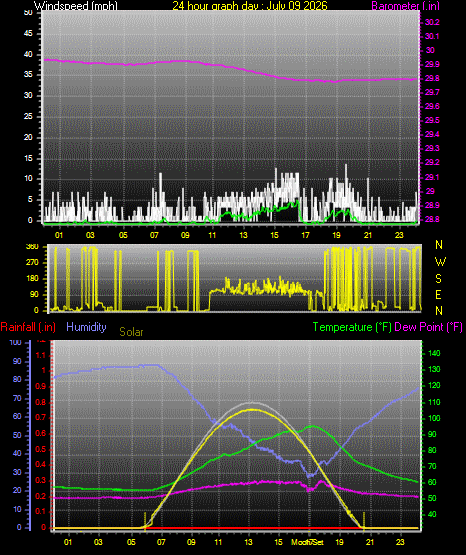Click the N compass letter at top of wind direction
This screenshot has width=466, height=555.
coord(439,245)
